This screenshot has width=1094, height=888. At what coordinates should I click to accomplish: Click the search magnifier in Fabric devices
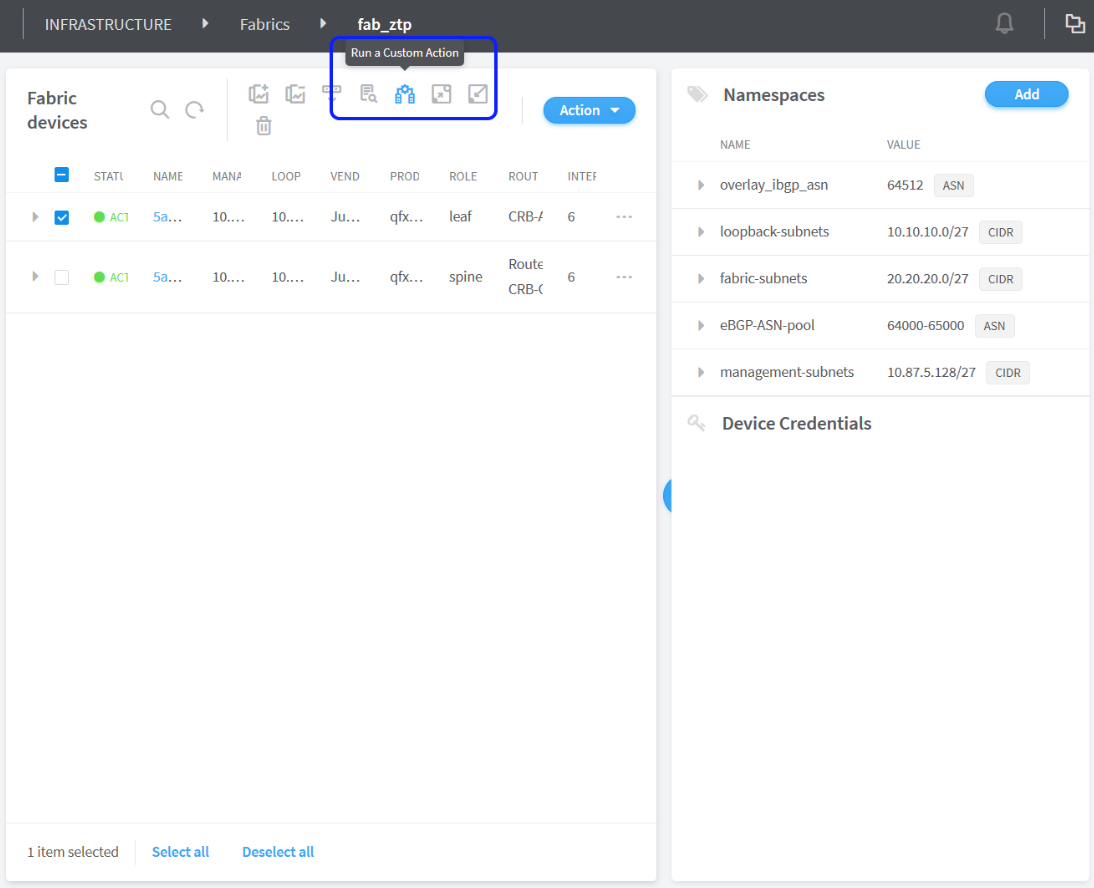(160, 110)
